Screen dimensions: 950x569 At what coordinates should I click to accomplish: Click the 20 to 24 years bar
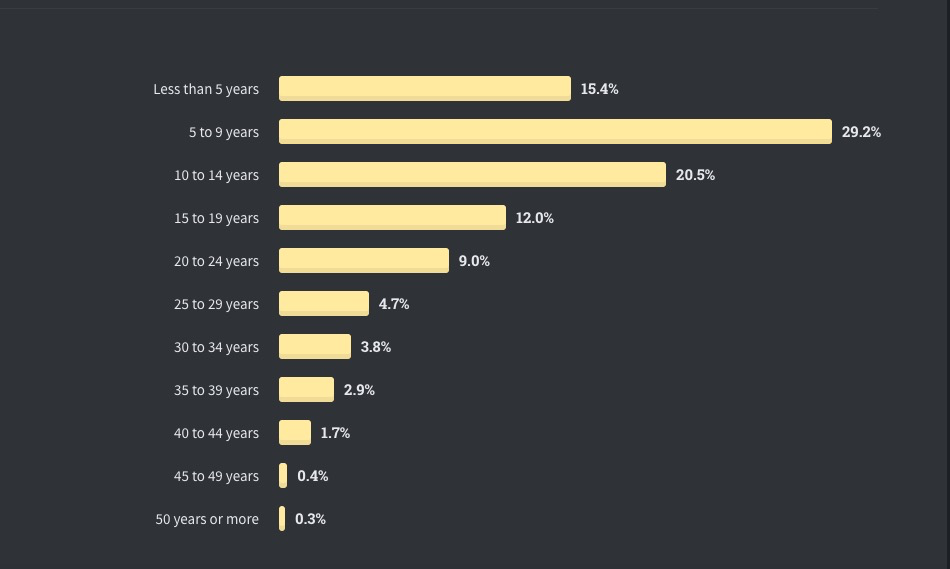(364, 261)
